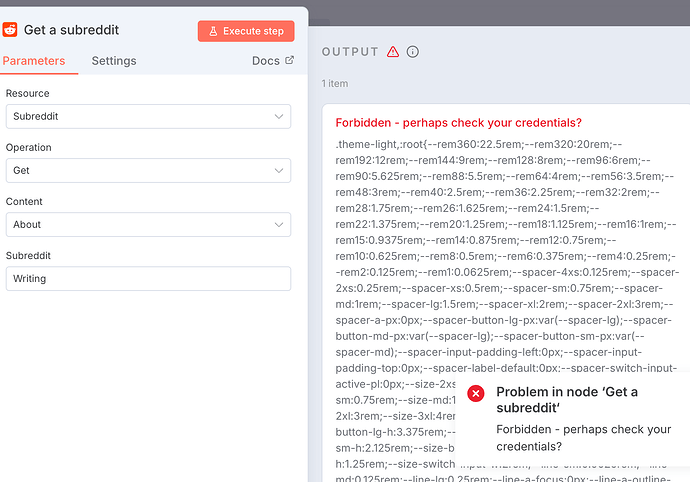Click the Content field chevron arrow
690x482 pixels.
point(279,225)
